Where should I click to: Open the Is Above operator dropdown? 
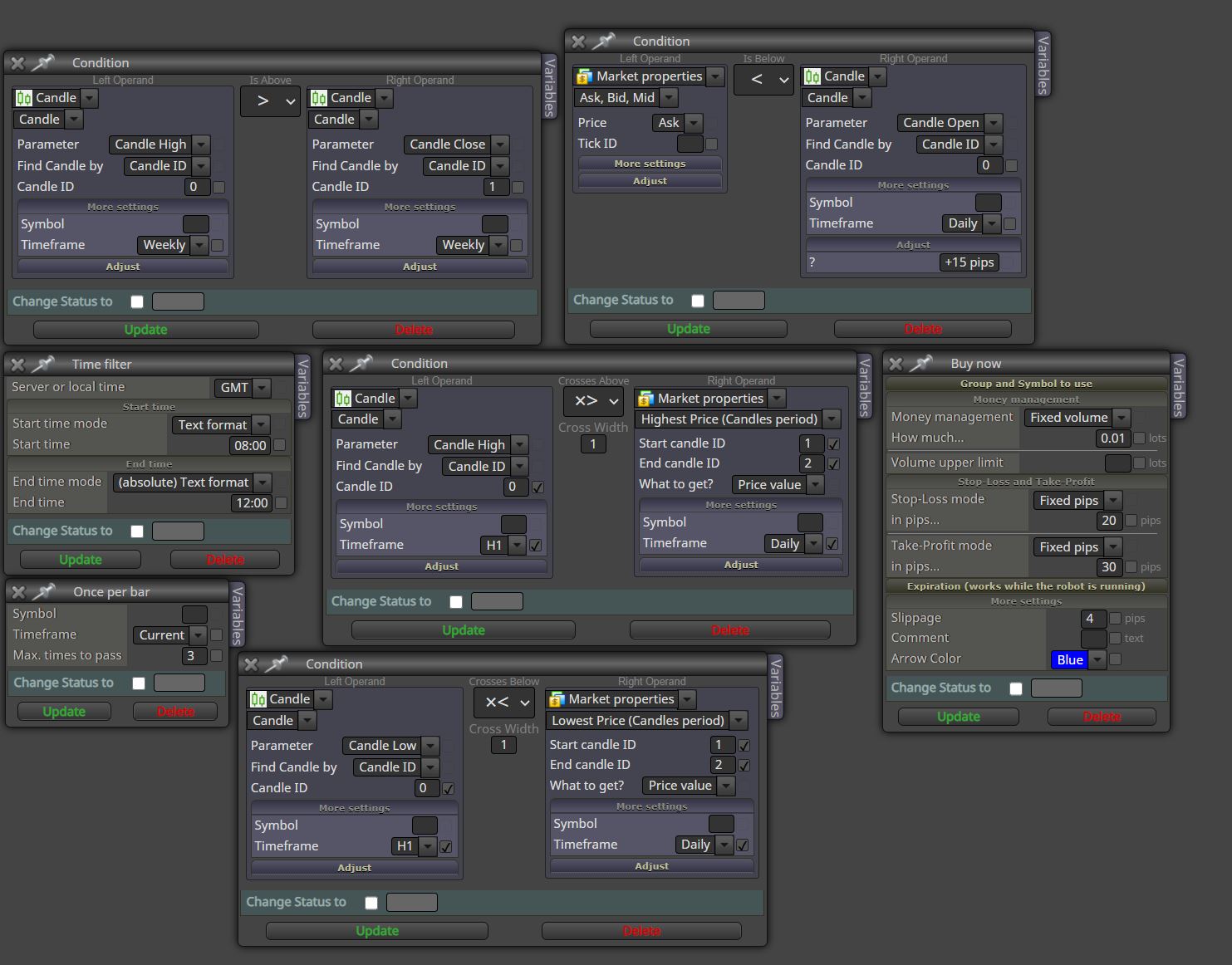[270, 101]
